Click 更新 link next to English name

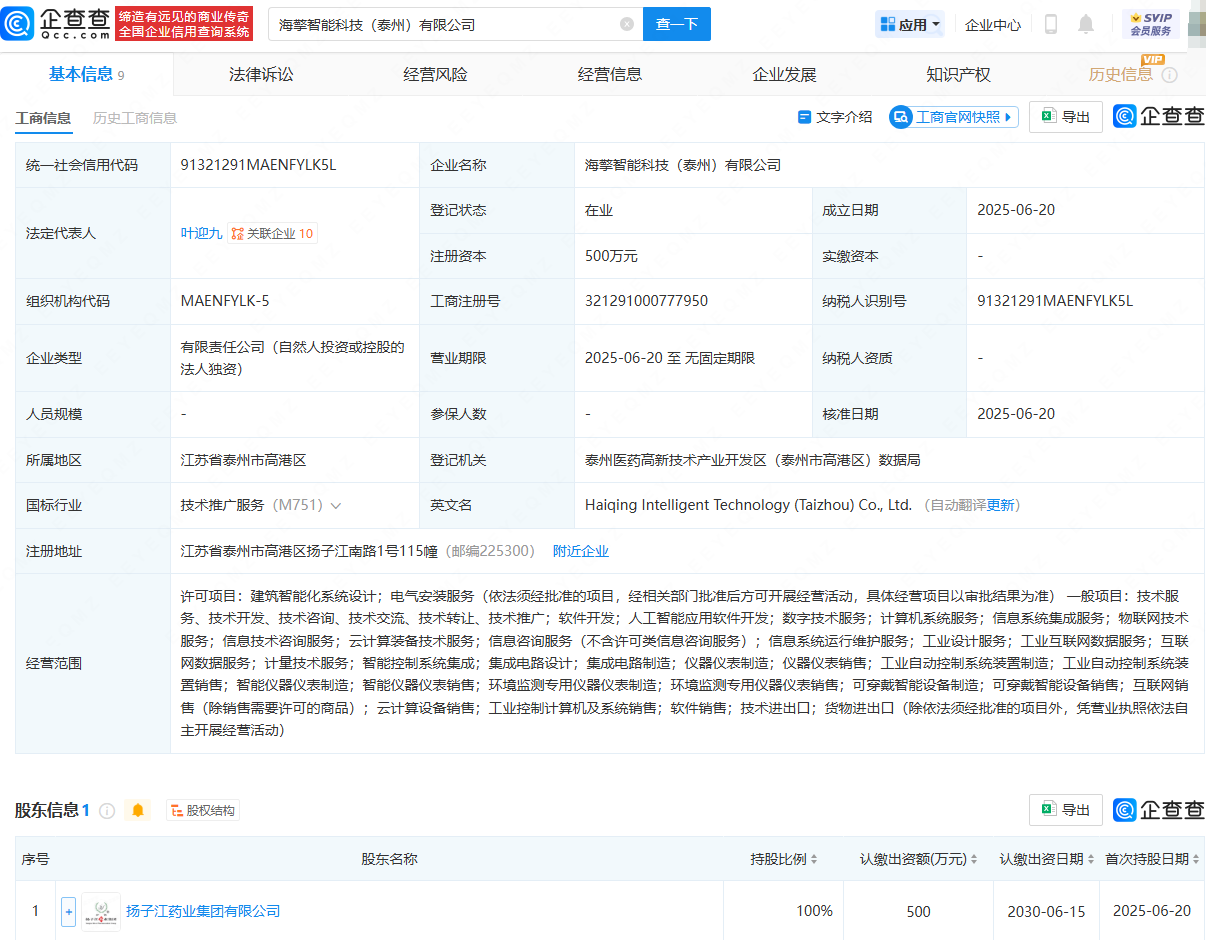(1000, 506)
